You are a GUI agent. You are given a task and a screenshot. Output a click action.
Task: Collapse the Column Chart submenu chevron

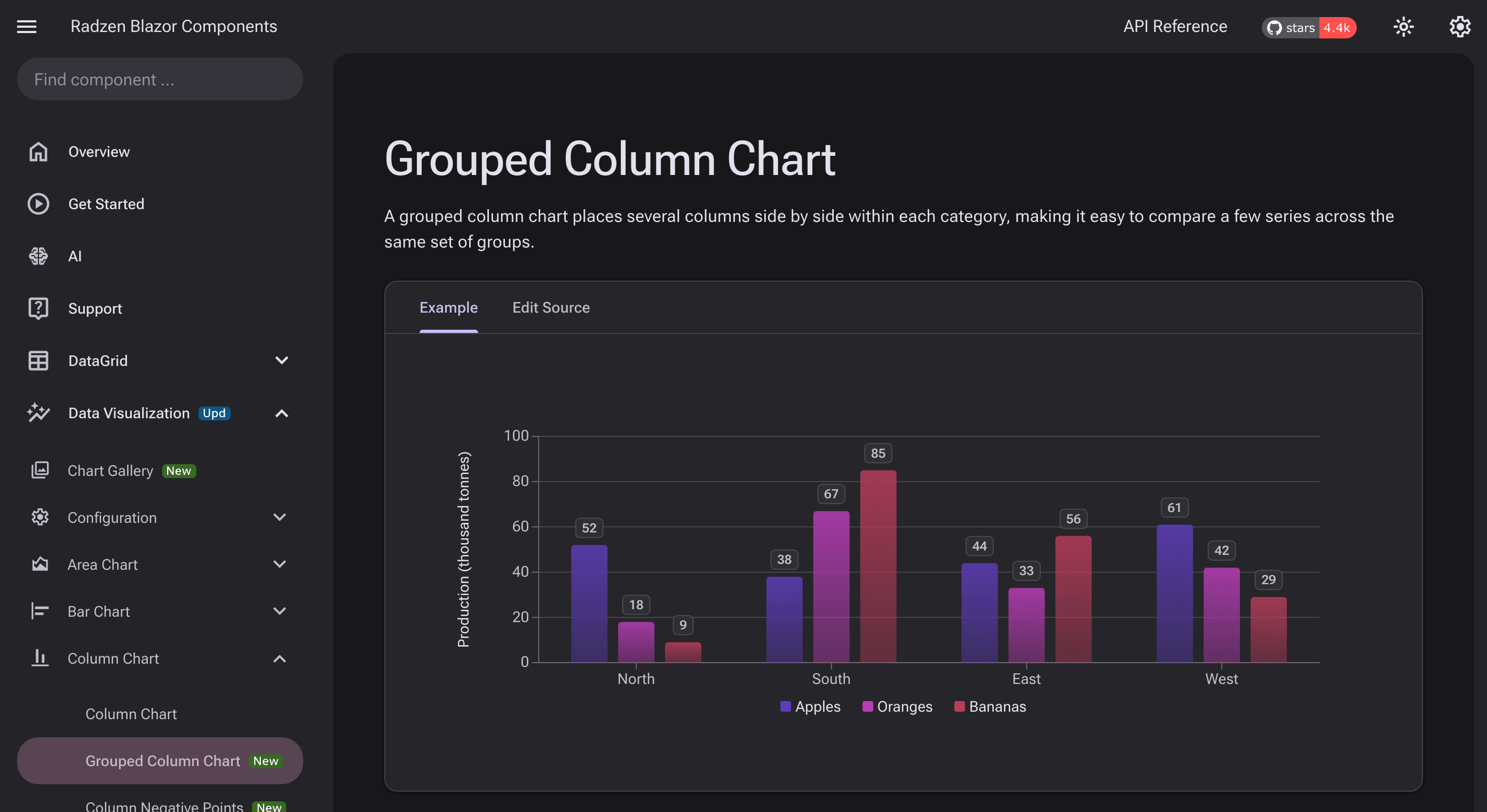(280, 658)
